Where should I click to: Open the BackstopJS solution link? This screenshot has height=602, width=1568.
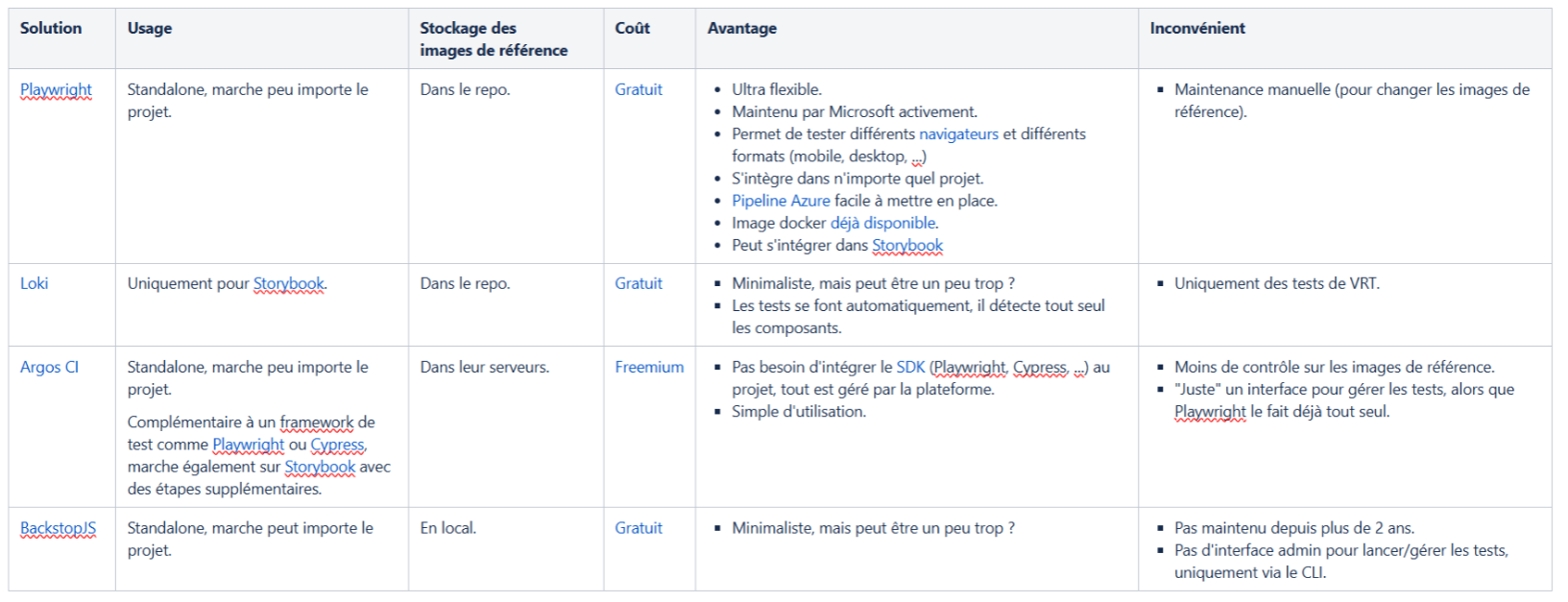tap(58, 528)
